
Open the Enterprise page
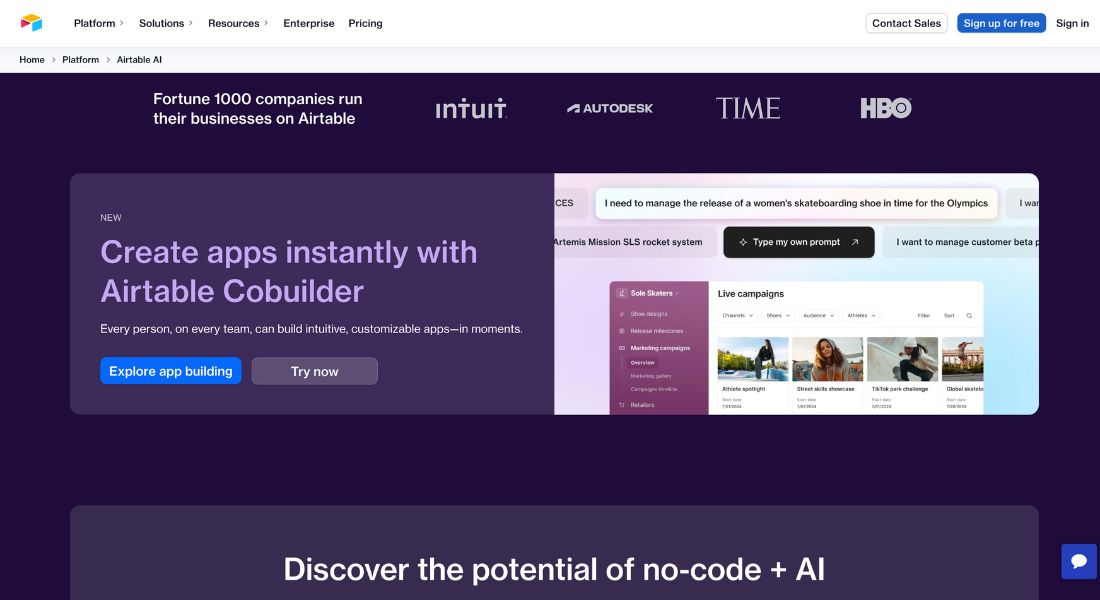coord(309,23)
